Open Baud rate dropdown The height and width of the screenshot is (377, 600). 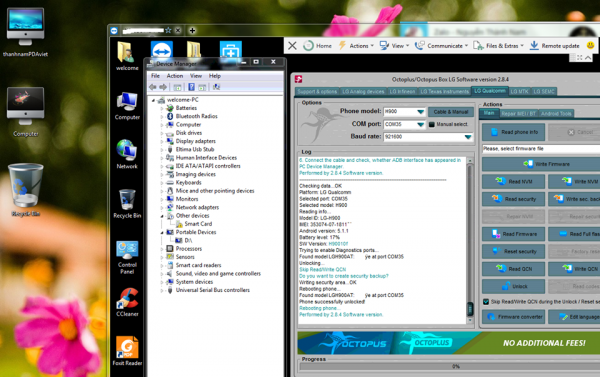[x=468, y=137]
